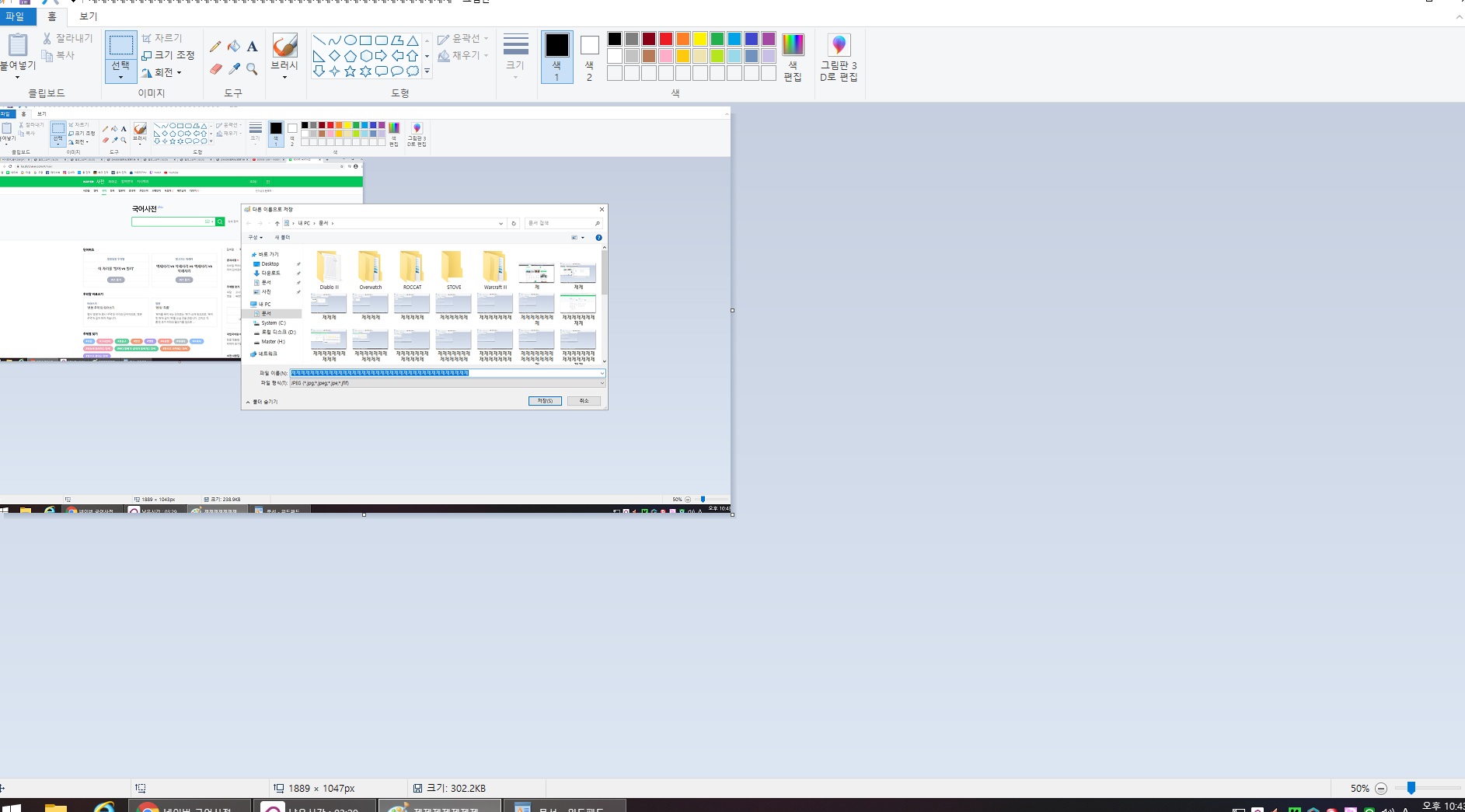Click the 브러시 brush tool icon
Screen dimensions: 1465x812
284,46
